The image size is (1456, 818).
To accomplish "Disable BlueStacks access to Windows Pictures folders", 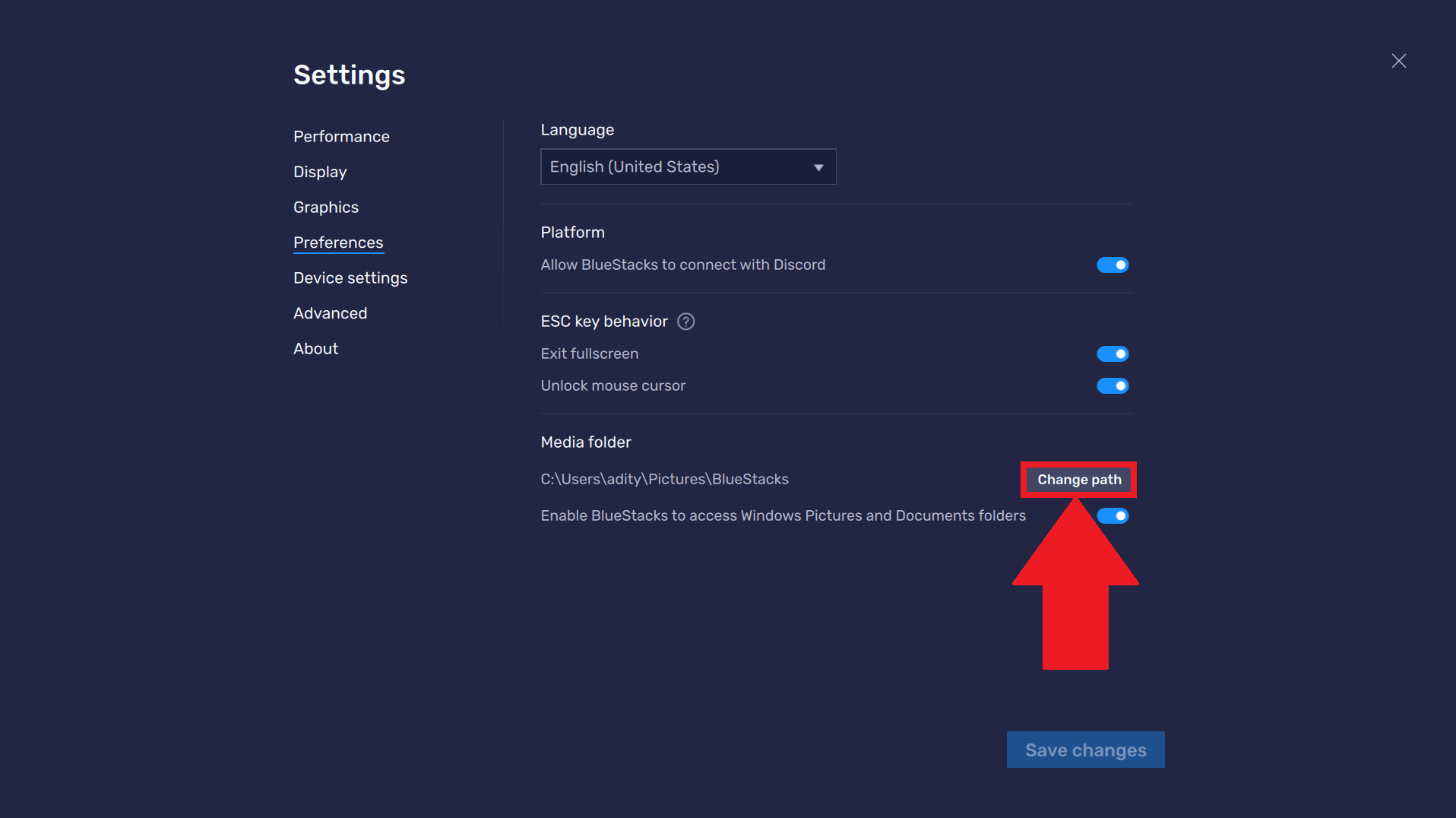I will (x=1113, y=515).
